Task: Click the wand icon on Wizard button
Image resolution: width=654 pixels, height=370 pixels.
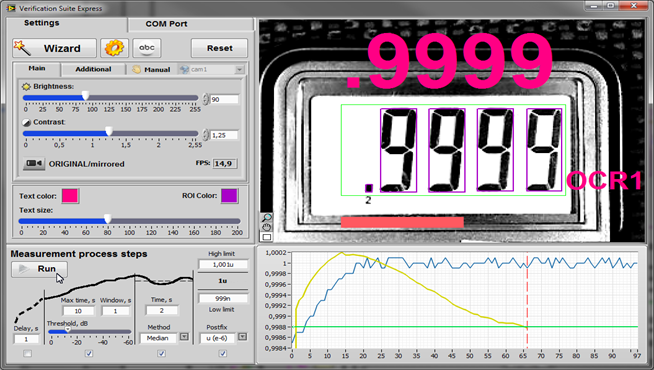Action: [22, 48]
